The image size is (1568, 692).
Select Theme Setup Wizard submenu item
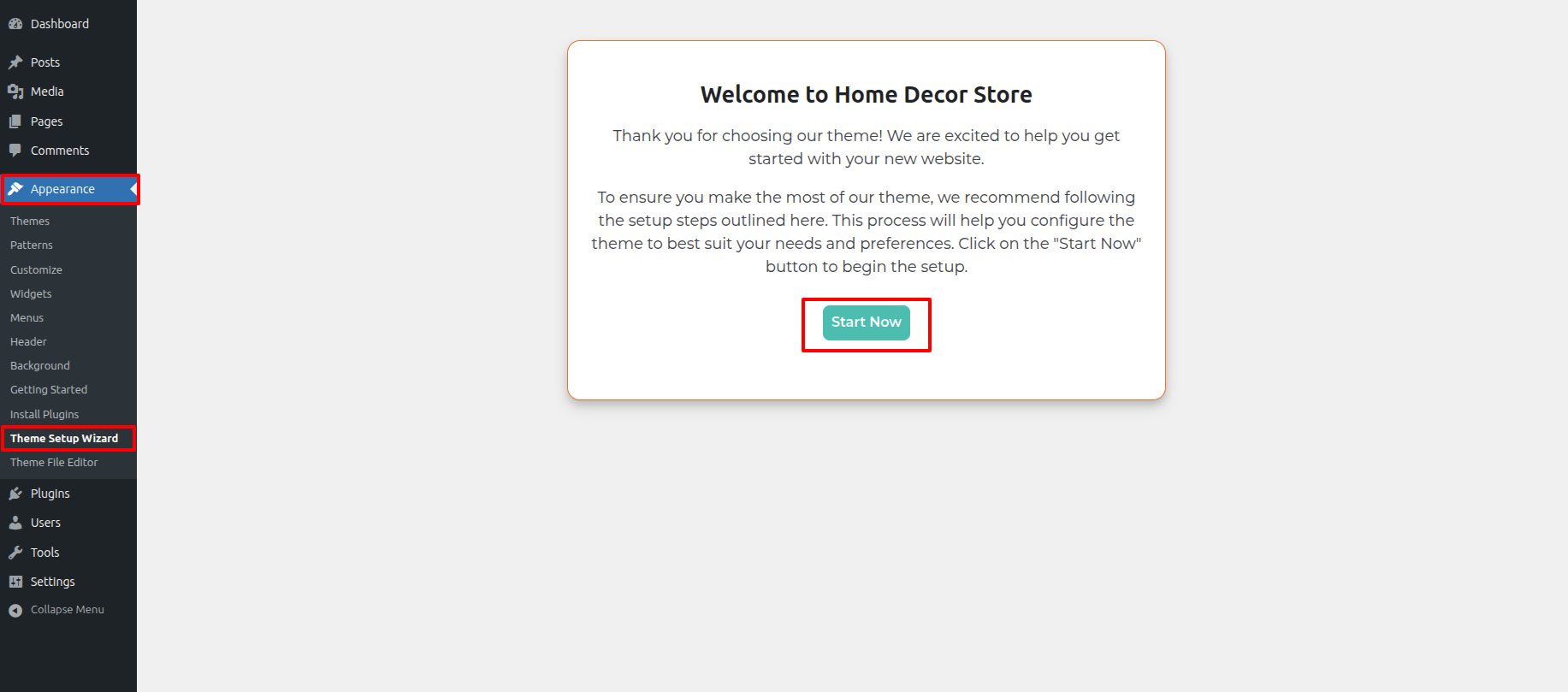tap(64, 439)
